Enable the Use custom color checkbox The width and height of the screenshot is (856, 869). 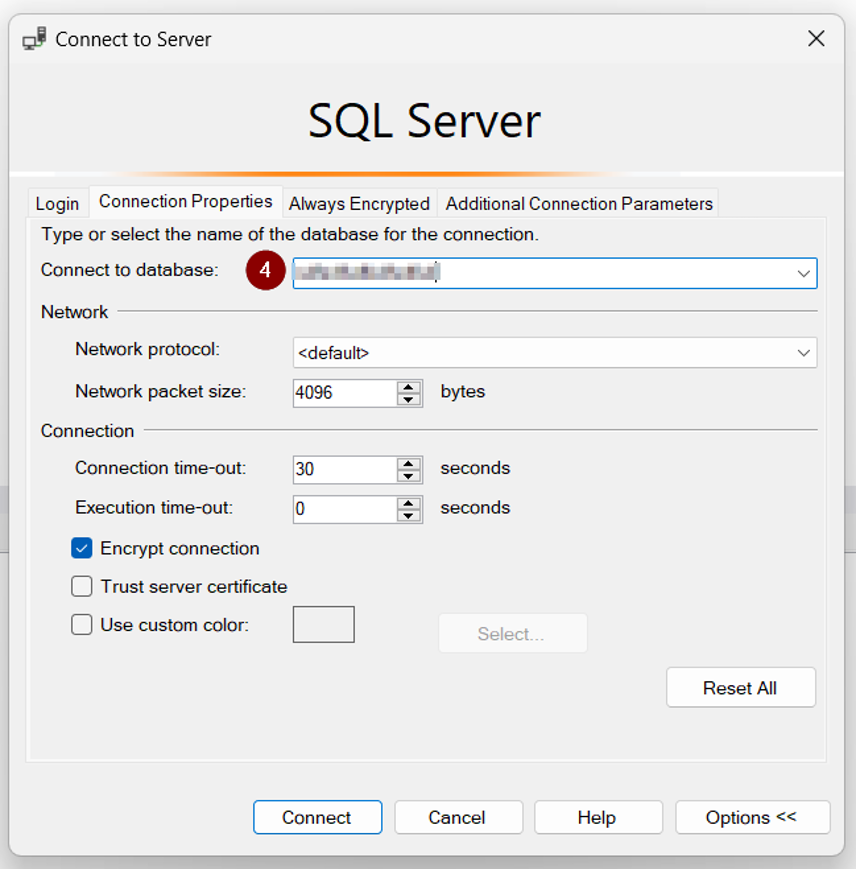pos(82,625)
